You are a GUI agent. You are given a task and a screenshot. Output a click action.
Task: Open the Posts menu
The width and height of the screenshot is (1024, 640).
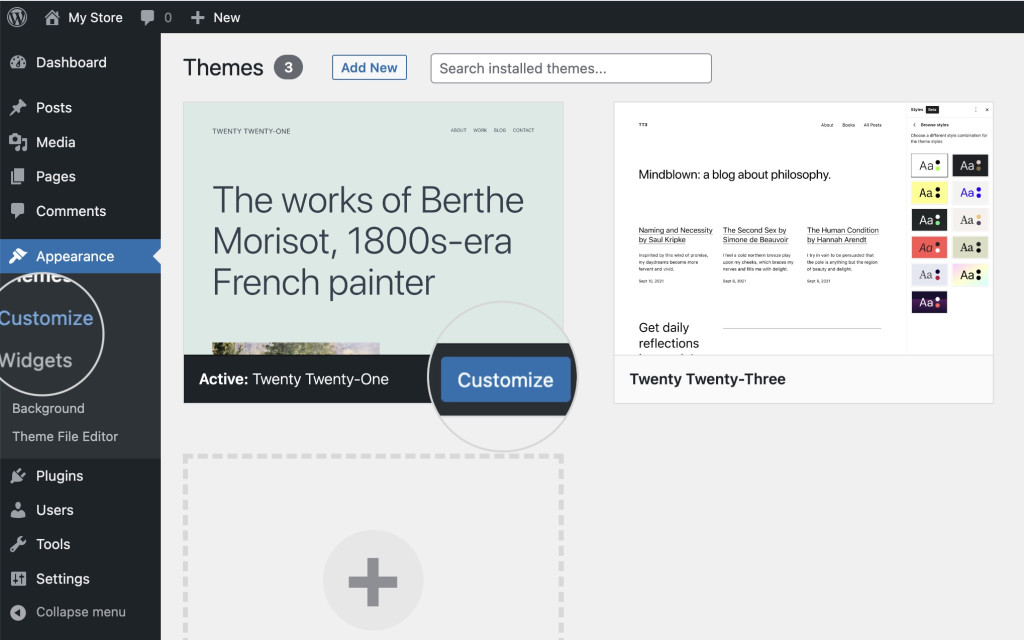54,108
